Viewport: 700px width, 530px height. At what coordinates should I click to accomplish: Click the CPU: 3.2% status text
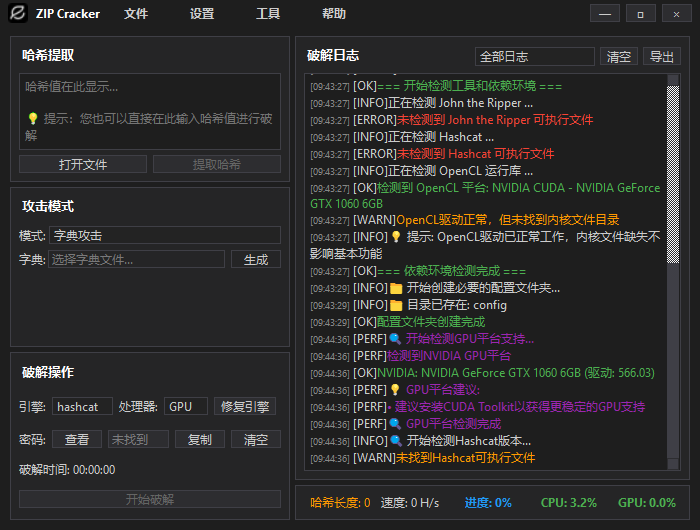pos(569,503)
